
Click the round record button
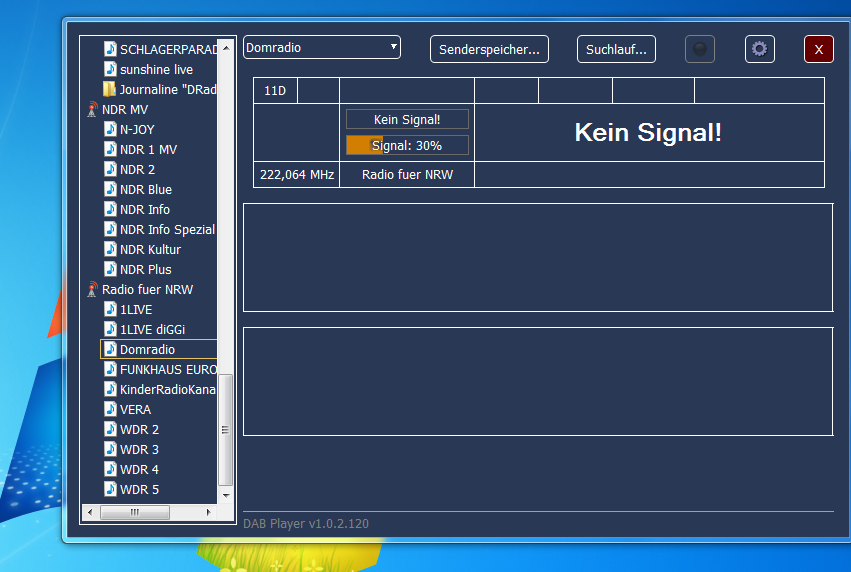[x=700, y=49]
